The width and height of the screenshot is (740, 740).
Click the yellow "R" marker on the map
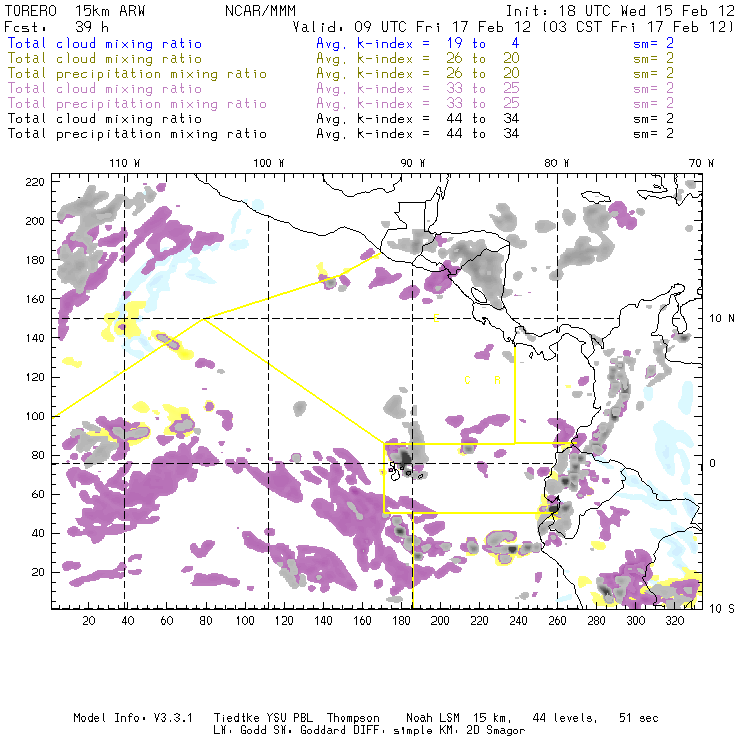point(497,380)
